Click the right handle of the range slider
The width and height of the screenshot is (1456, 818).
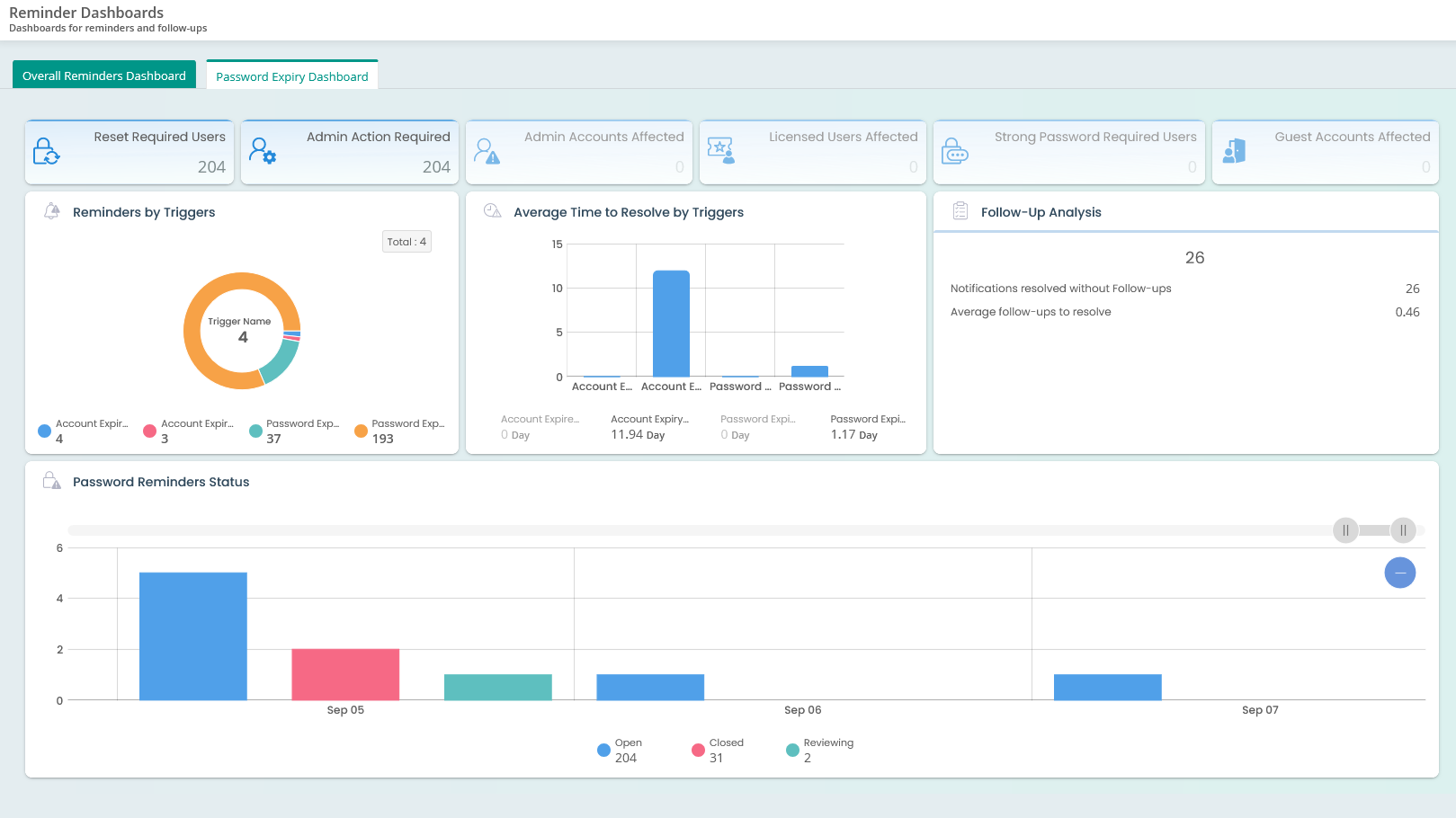(x=1402, y=530)
